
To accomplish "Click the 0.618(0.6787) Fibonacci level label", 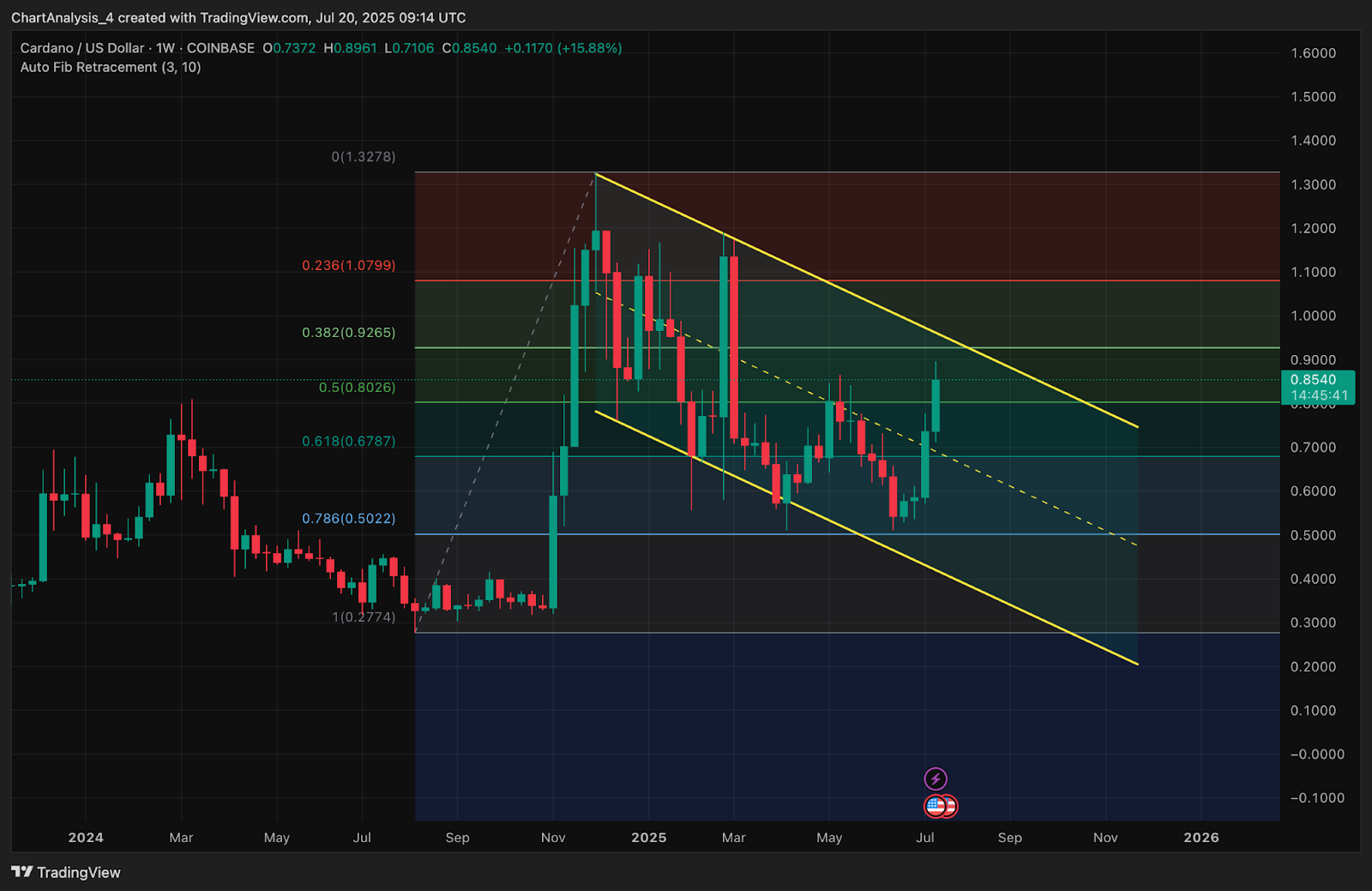I will click(x=348, y=442).
